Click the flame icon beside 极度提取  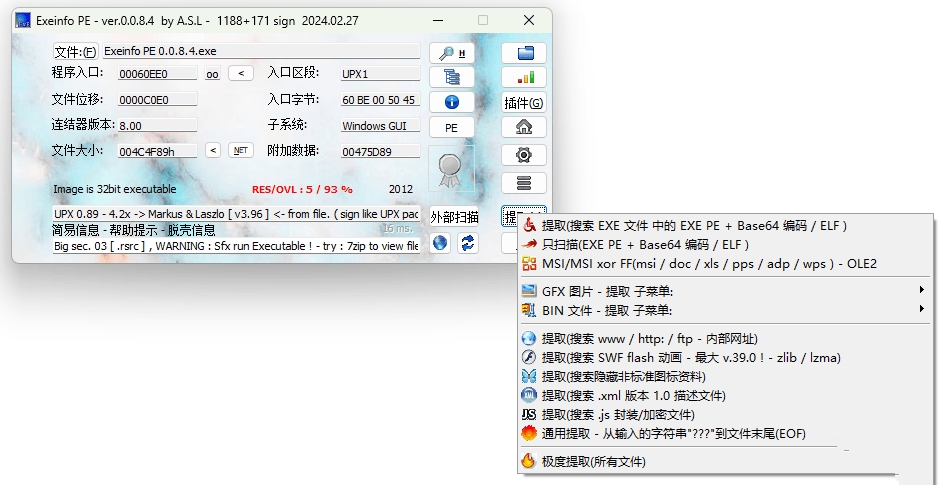pyautogui.click(x=529, y=461)
